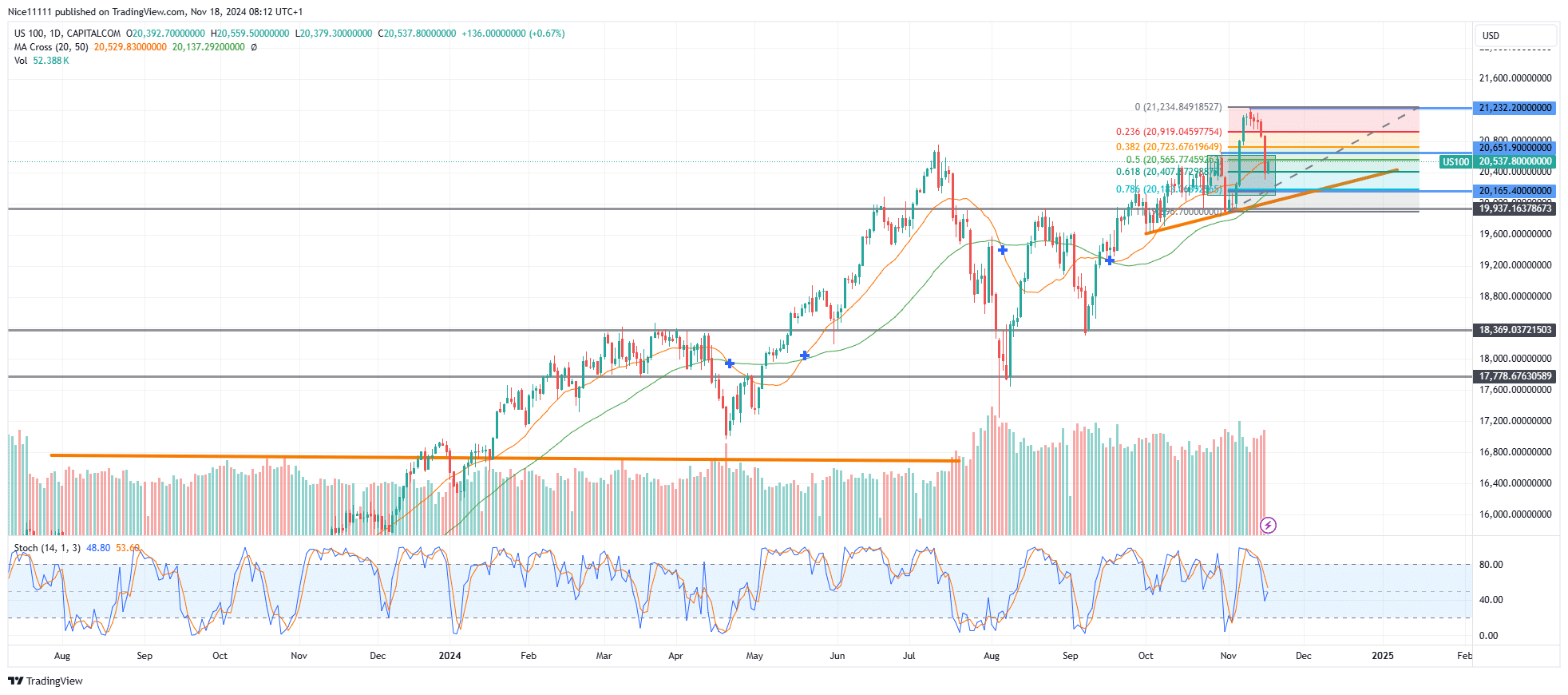Click the green current price label 20,537.80000000
This screenshot has width=1568, height=695.
click(x=1515, y=161)
